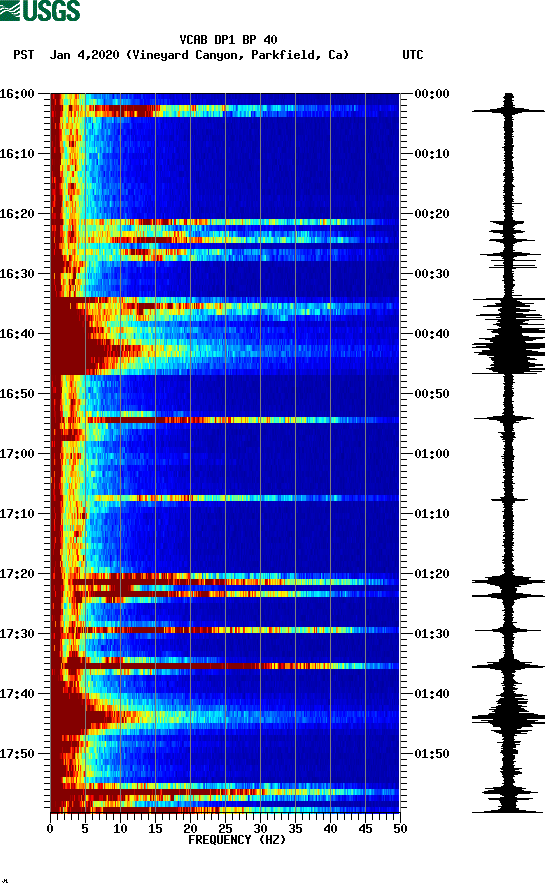The width and height of the screenshot is (552, 892).
Task: Click the 17:10 PST time label
Action: pyautogui.click(x=17, y=514)
